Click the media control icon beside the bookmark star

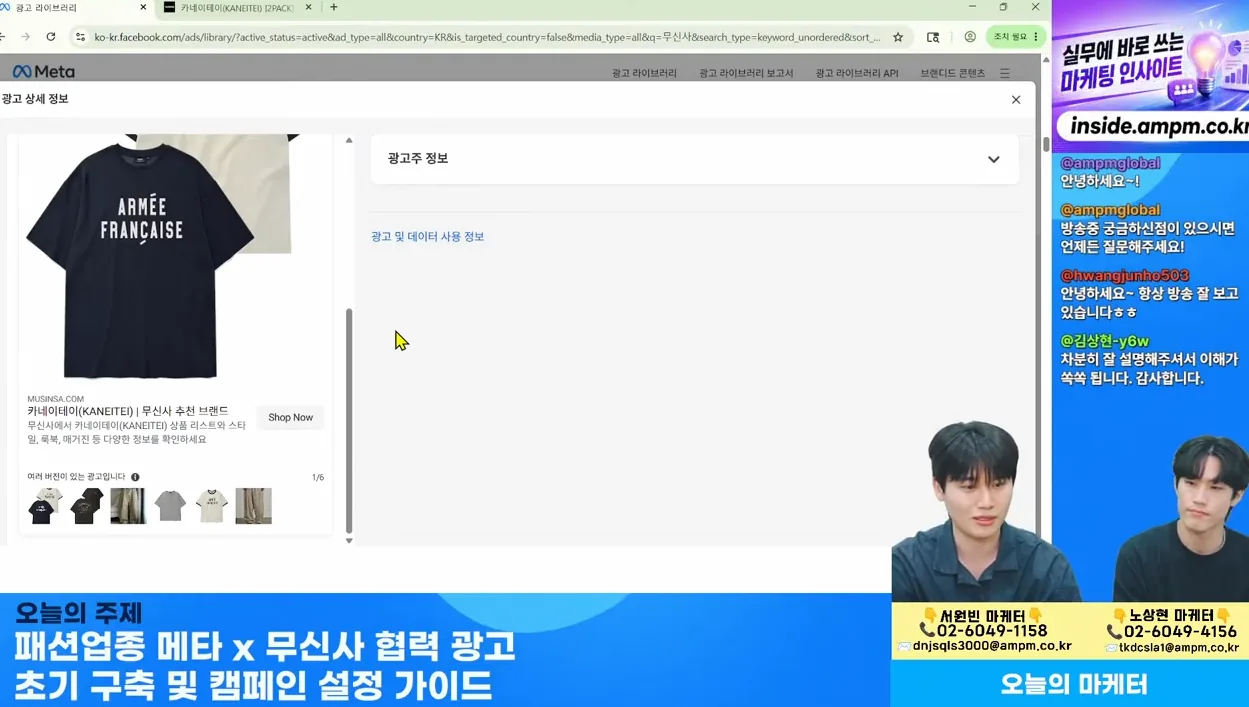(933, 37)
